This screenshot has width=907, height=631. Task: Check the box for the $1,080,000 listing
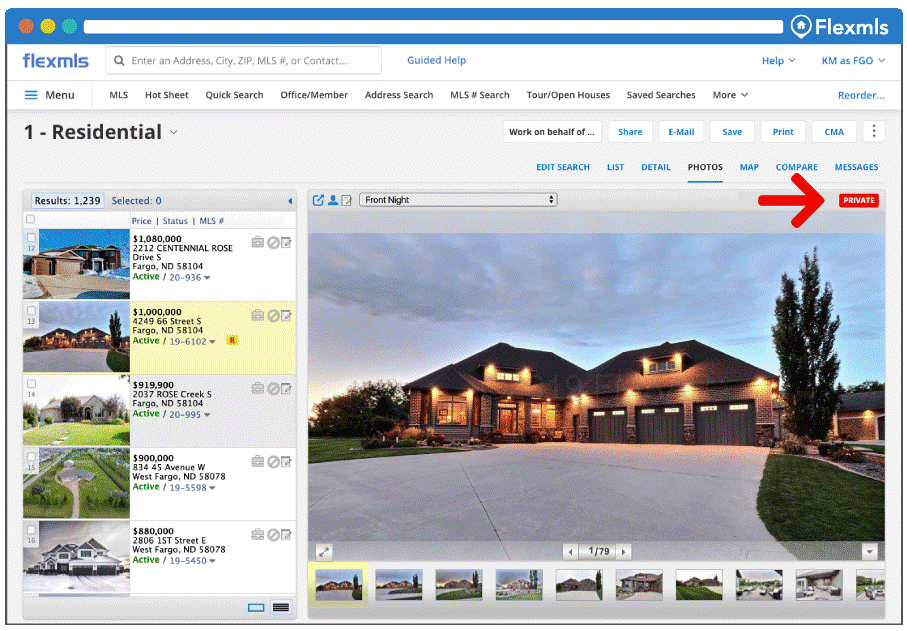[x=32, y=238]
